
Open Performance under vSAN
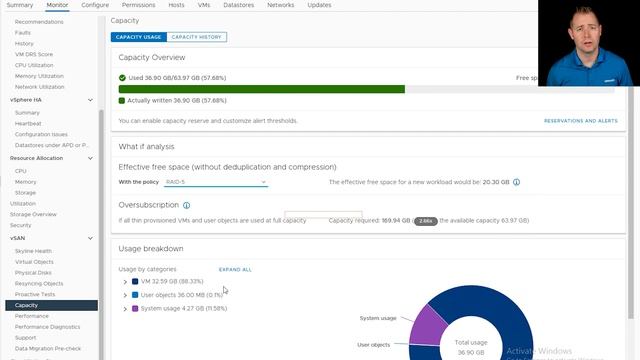(x=32, y=316)
